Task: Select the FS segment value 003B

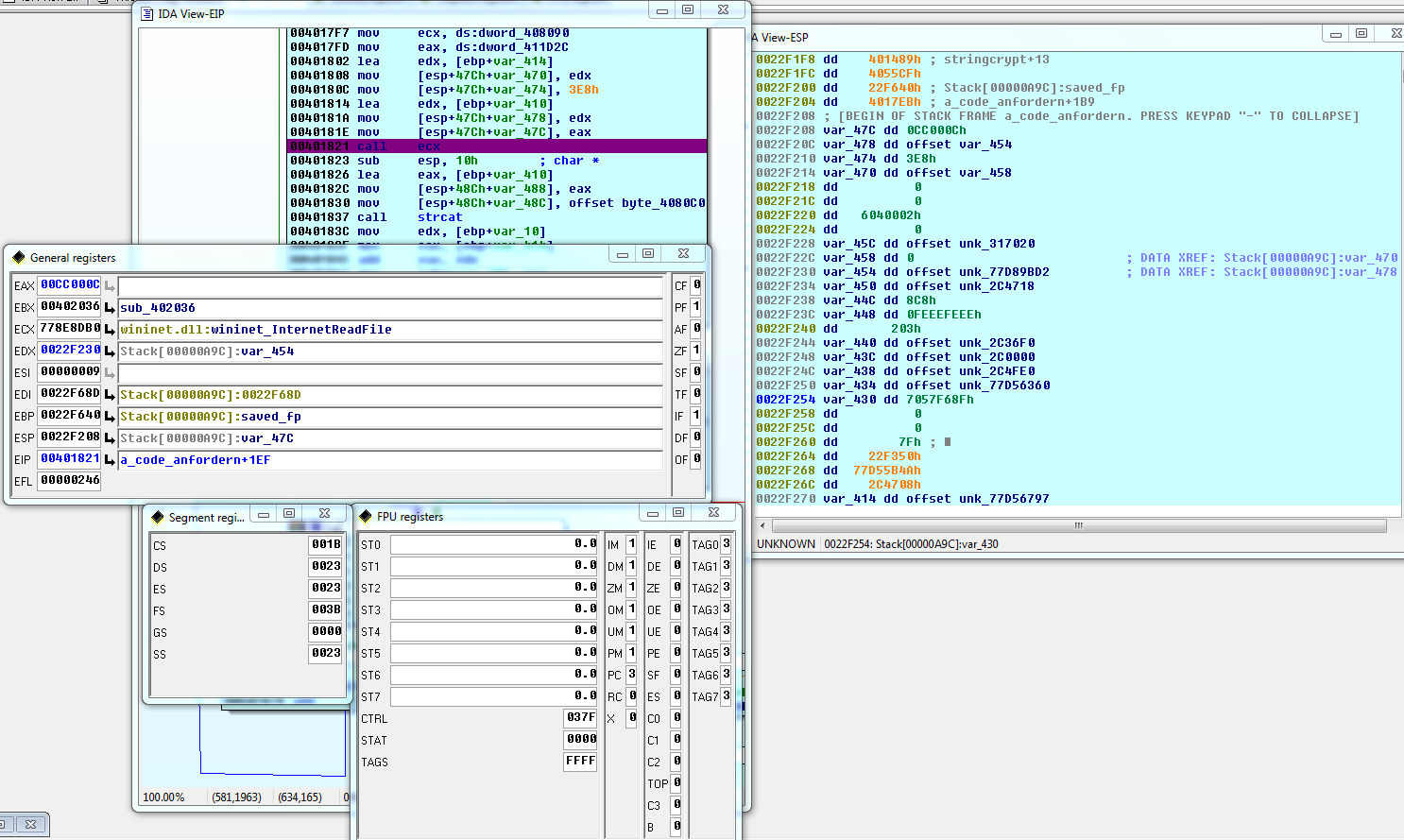Action: 326,609
